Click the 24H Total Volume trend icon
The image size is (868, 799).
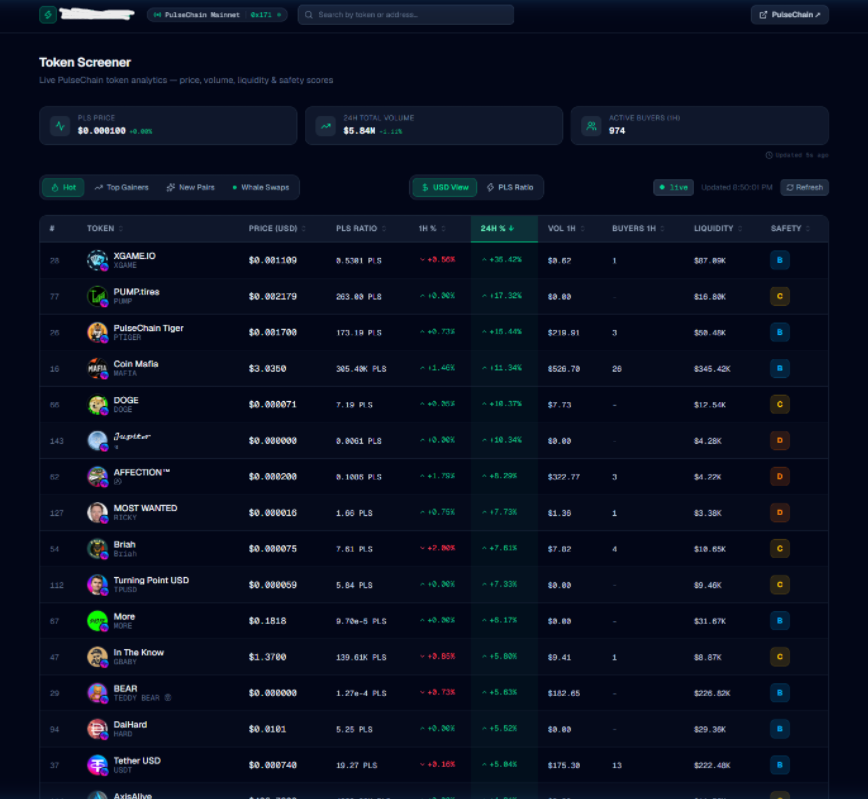[x=326, y=126]
